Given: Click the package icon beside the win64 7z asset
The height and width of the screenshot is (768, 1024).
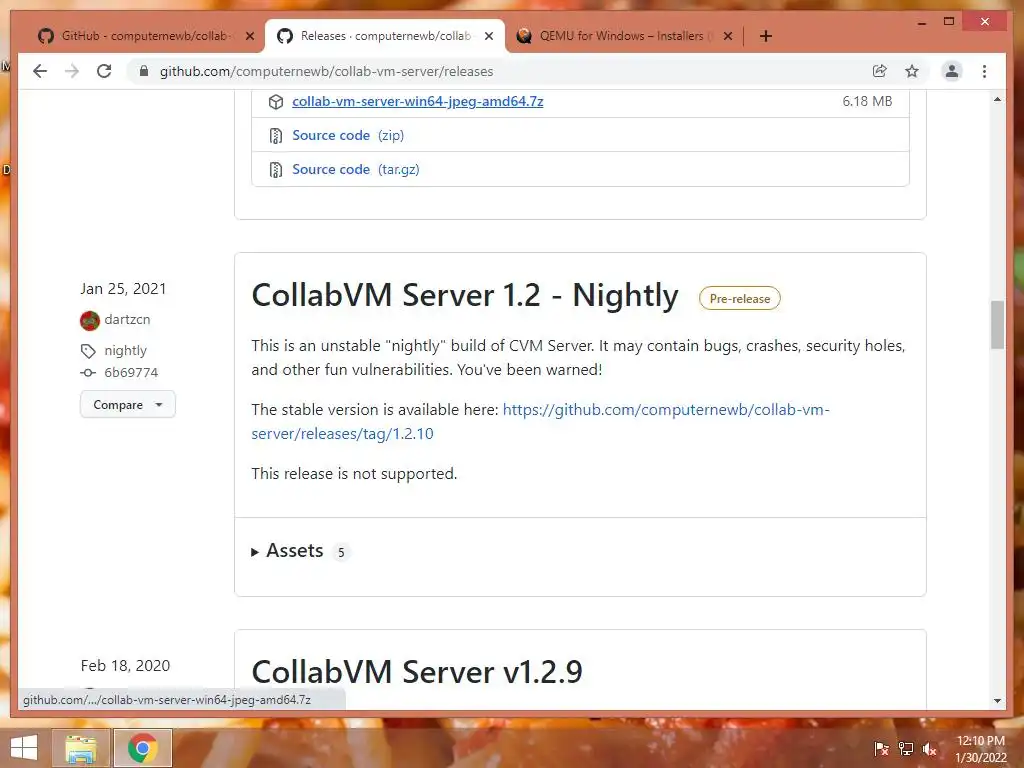Looking at the screenshot, I should (276, 101).
